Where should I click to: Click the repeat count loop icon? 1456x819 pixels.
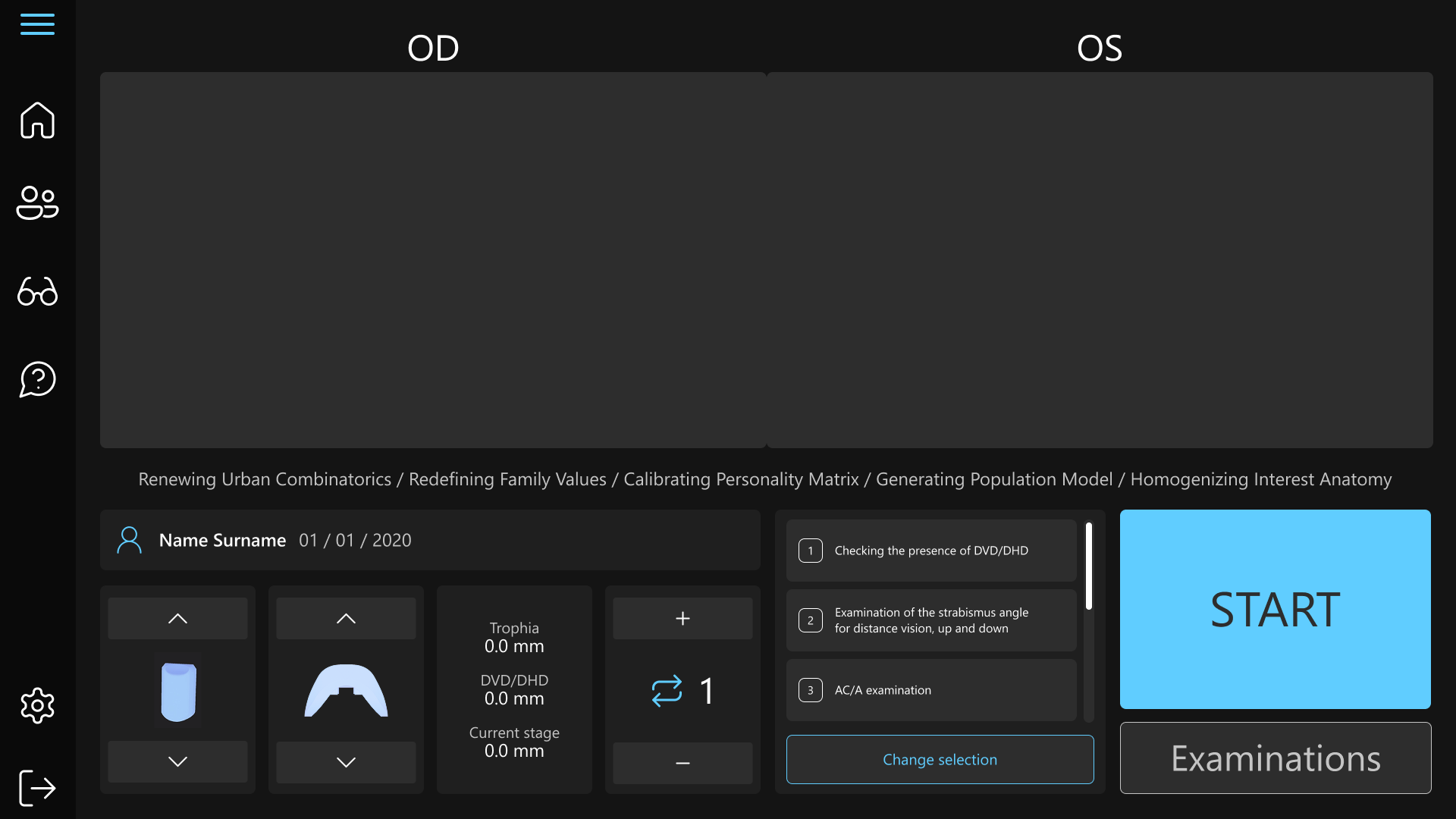[667, 691]
